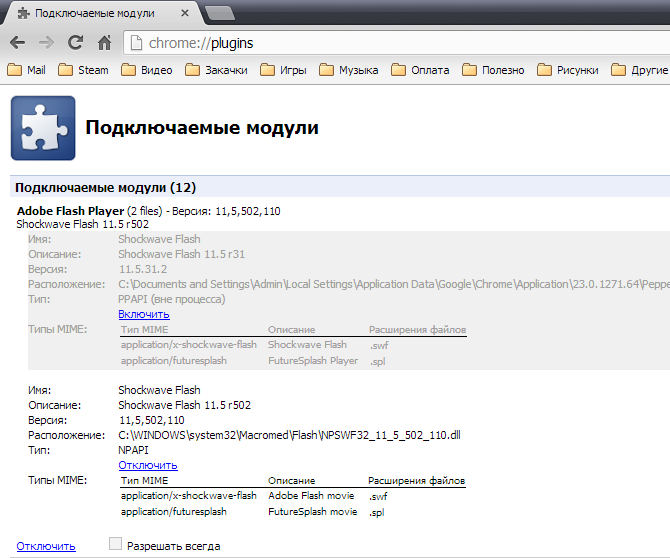
Task: Click bottom Отключить link for Flash Player
Action: click(46, 546)
